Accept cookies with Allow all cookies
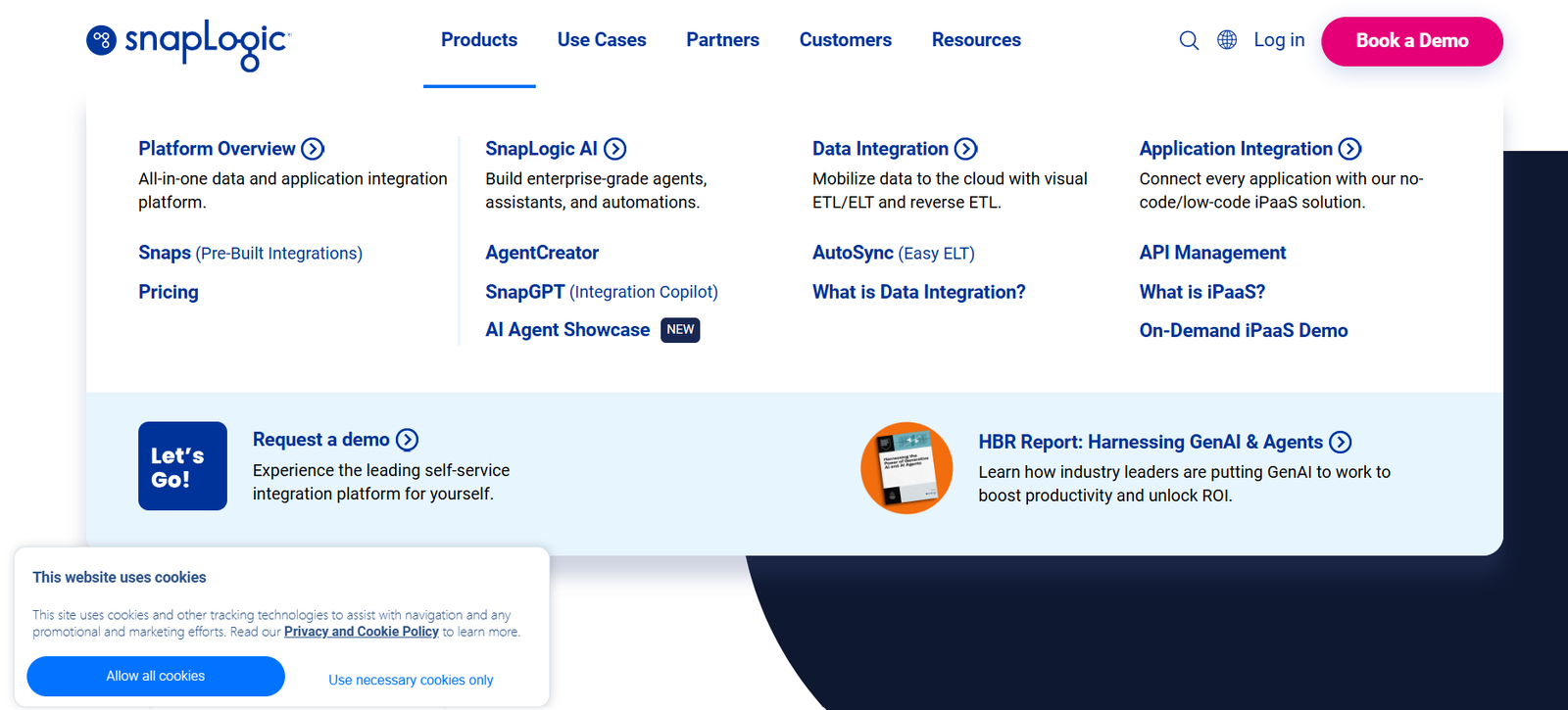Image resolution: width=1568 pixels, height=710 pixels. click(x=156, y=676)
